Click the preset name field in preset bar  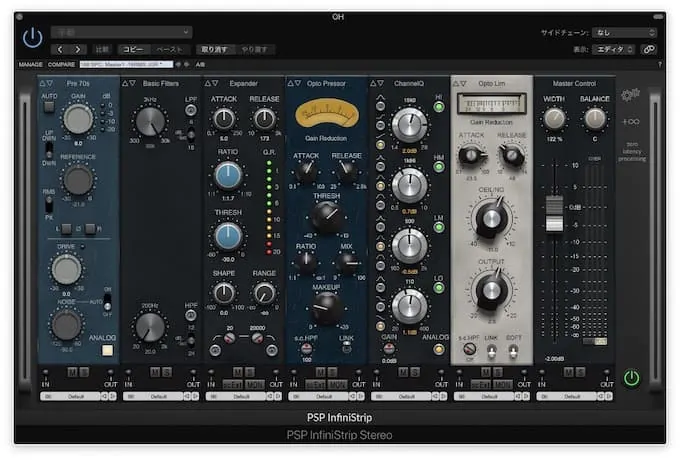(x=126, y=64)
